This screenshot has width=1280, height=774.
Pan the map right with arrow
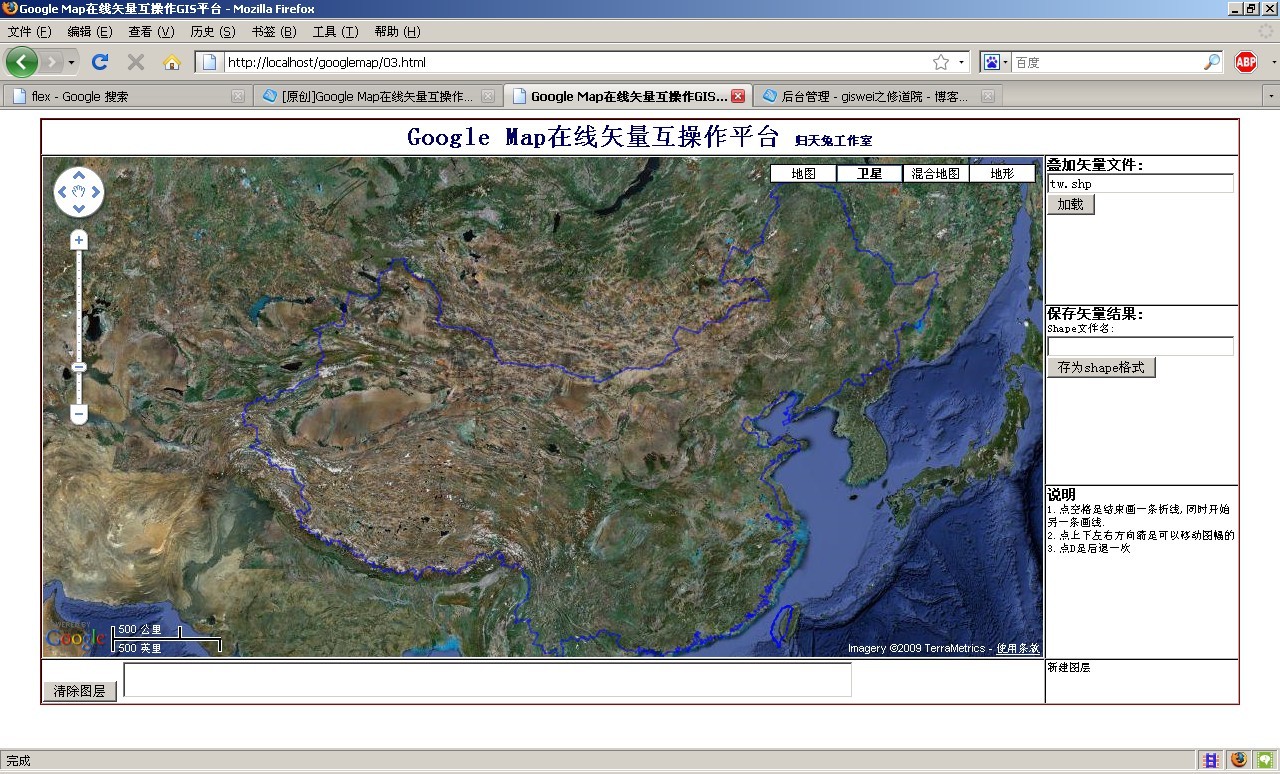point(96,193)
